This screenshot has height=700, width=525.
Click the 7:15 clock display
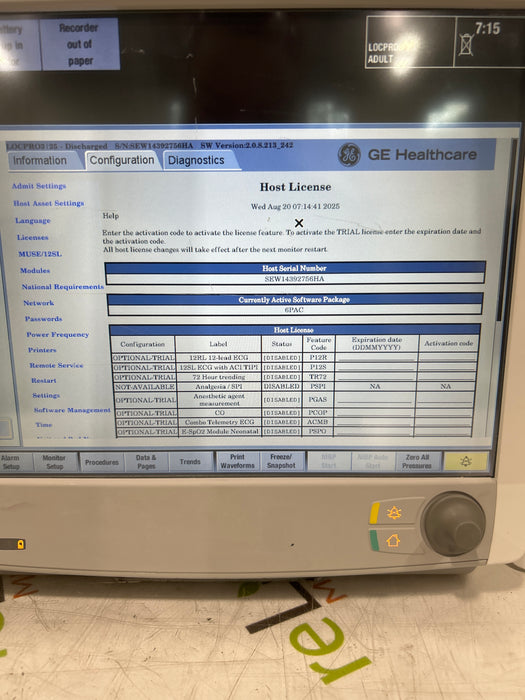coord(488,29)
